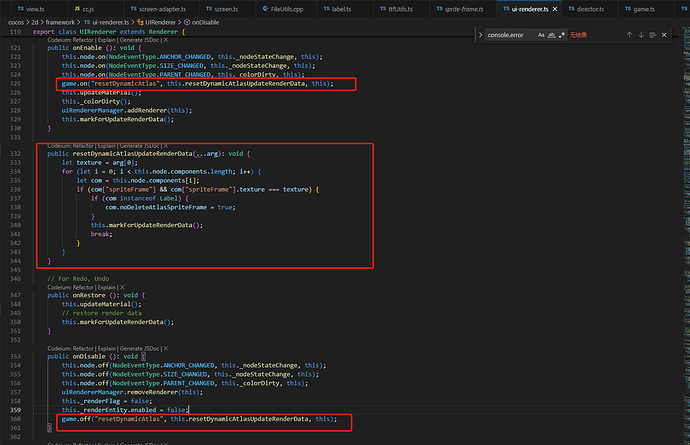
Task: Click Generate JSDoc codelens above onDisable
Action: click(x=139, y=349)
